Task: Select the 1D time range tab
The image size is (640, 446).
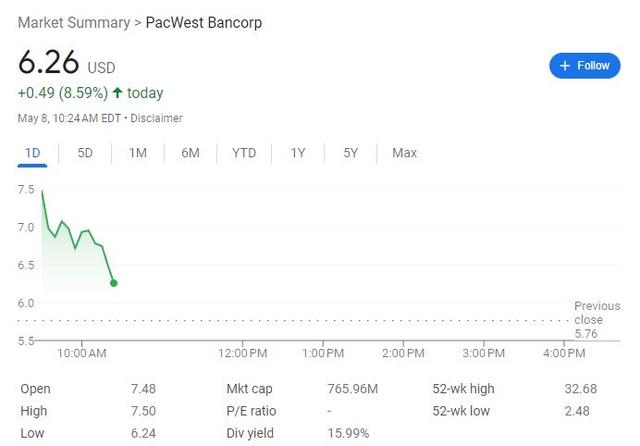Action: click(x=32, y=153)
